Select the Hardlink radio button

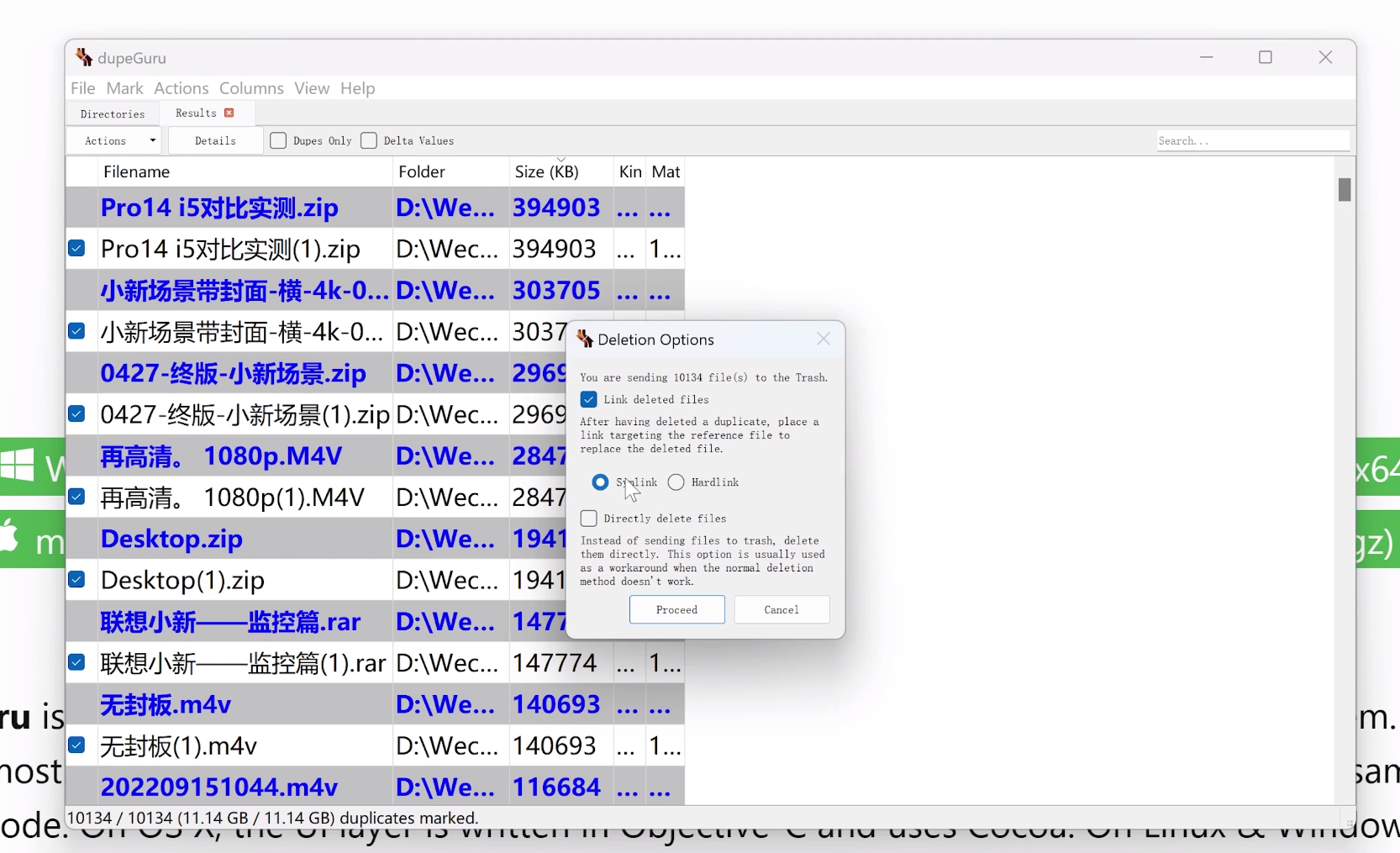pyautogui.click(x=676, y=482)
